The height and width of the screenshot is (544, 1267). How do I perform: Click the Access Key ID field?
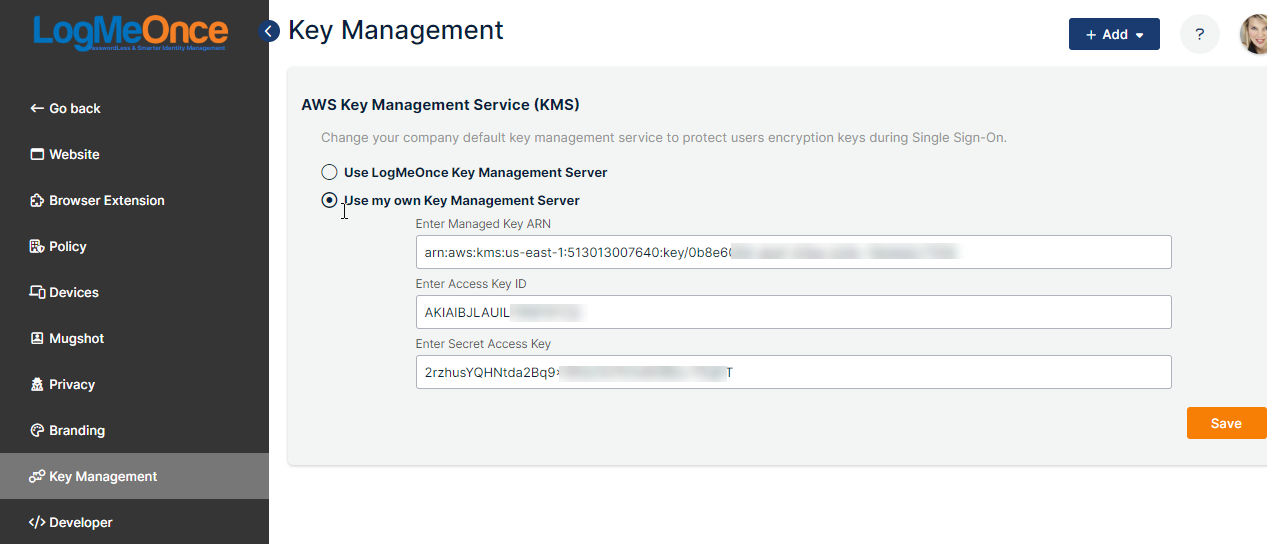click(793, 312)
